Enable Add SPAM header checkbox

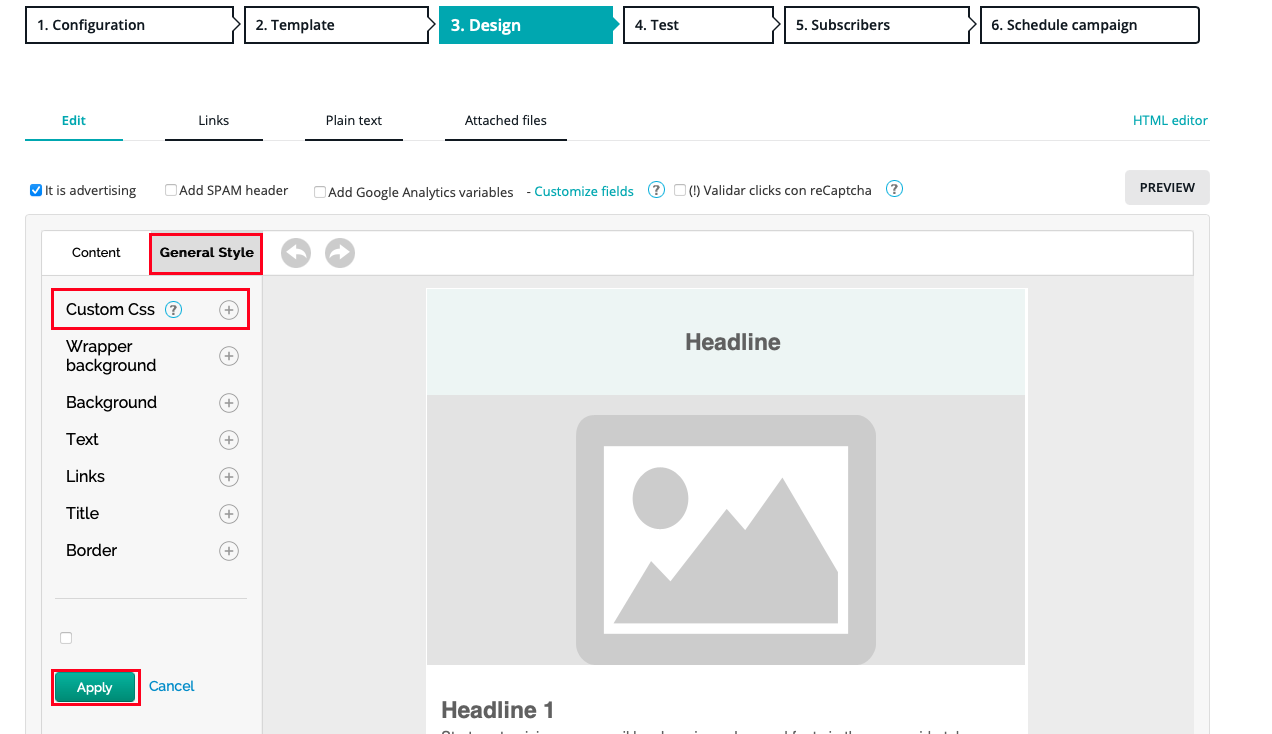point(171,190)
